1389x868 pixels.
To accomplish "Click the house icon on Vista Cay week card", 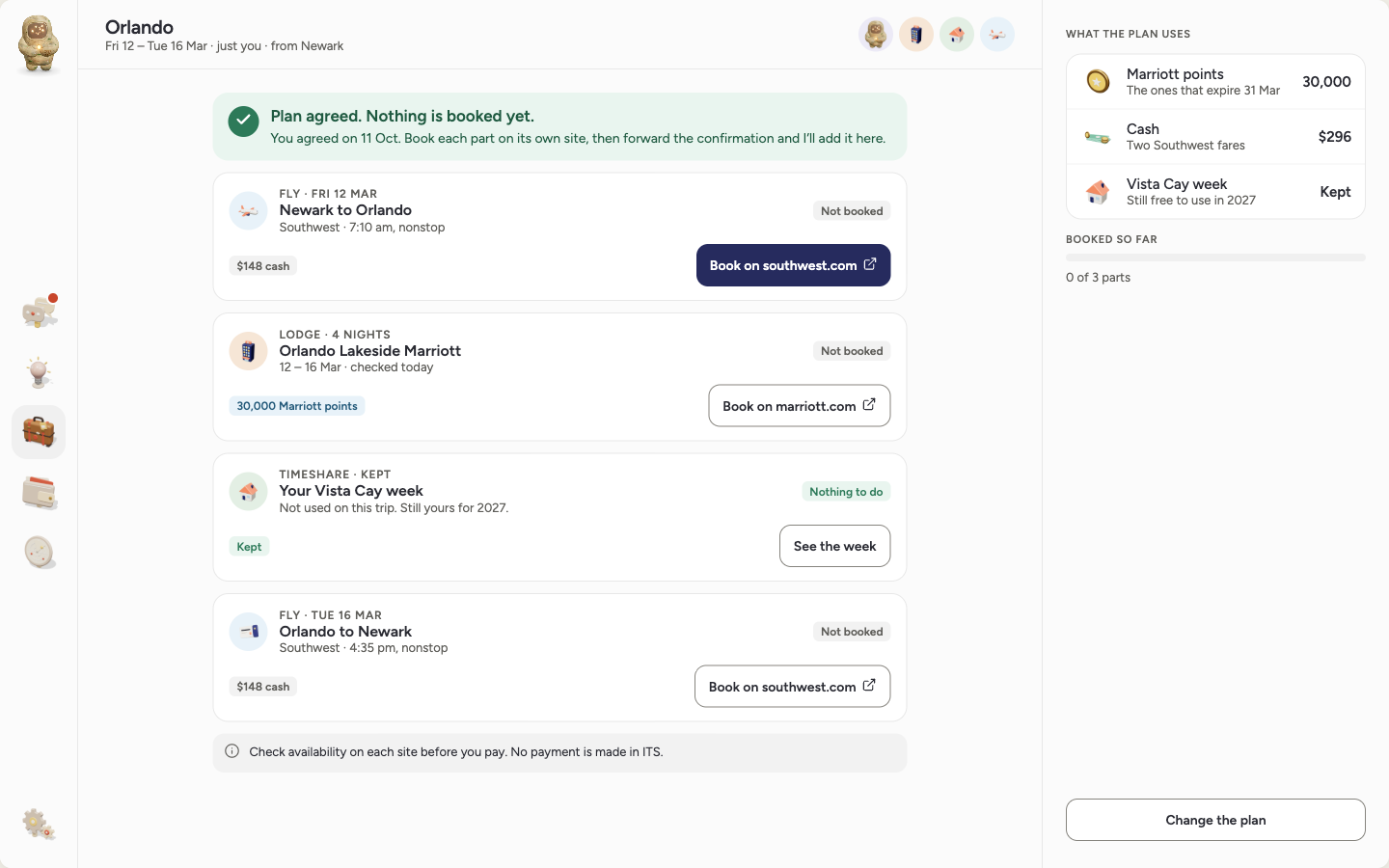I will (248, 491).
